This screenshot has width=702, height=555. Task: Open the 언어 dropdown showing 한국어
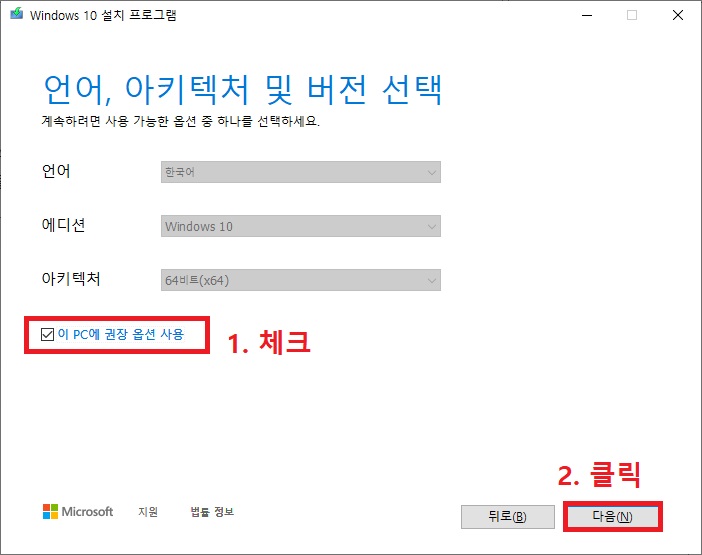(301, 172)
